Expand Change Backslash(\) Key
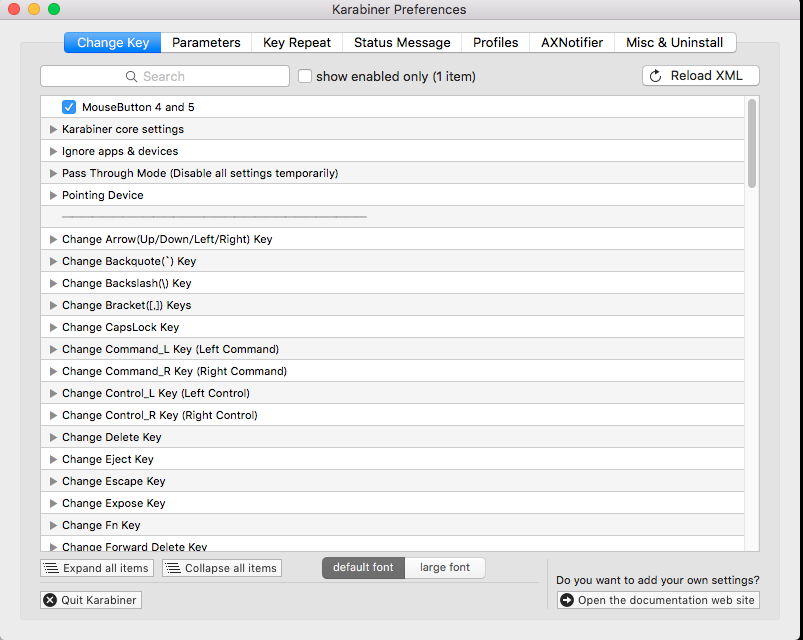 (x=53, y=284)
